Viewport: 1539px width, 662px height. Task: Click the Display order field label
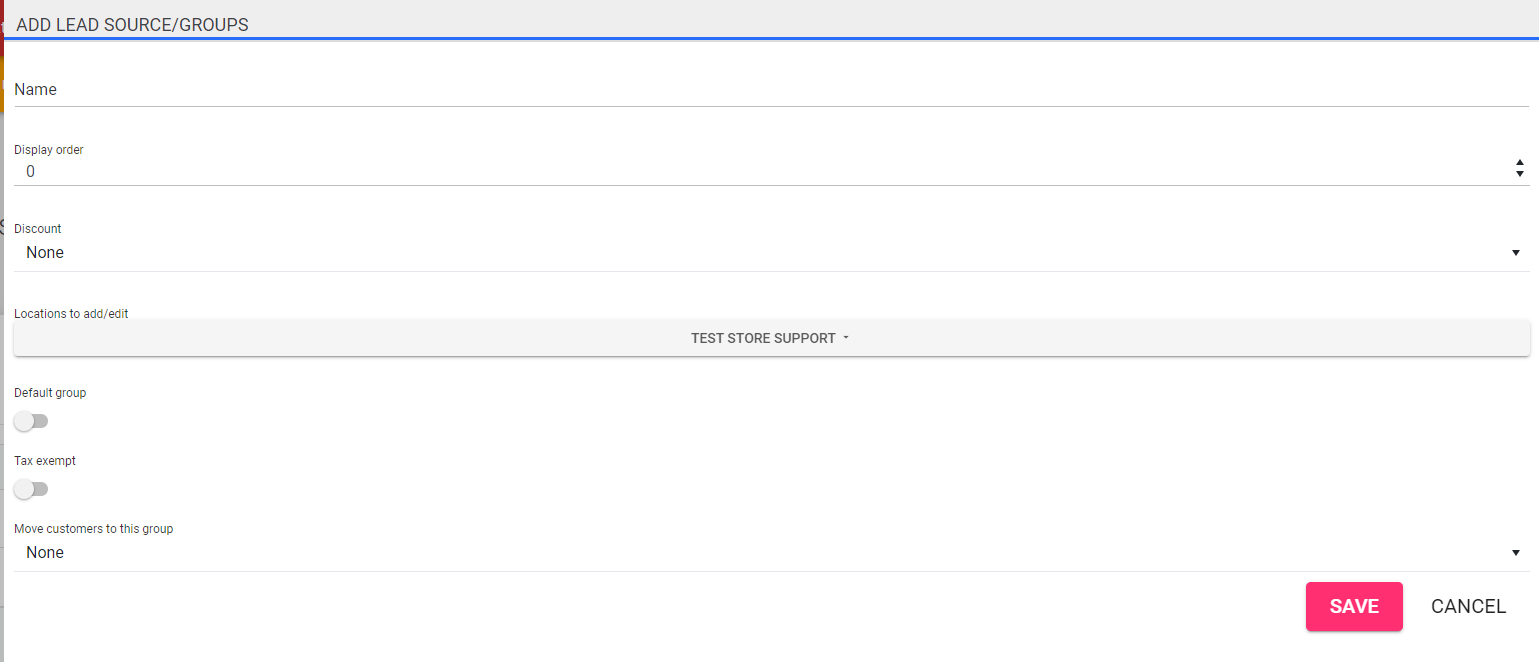pyautogui.click(x=49, y=150)
